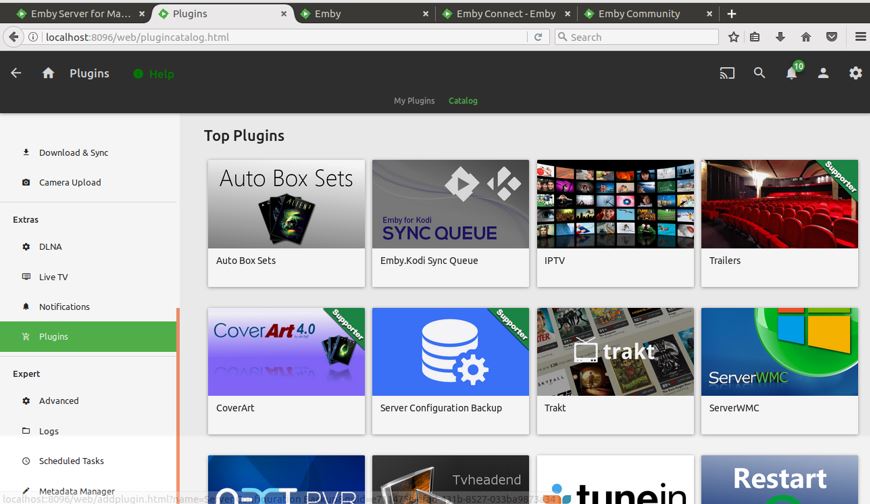Open the Tvheadend plugin thumbnail

pos(451,480)
